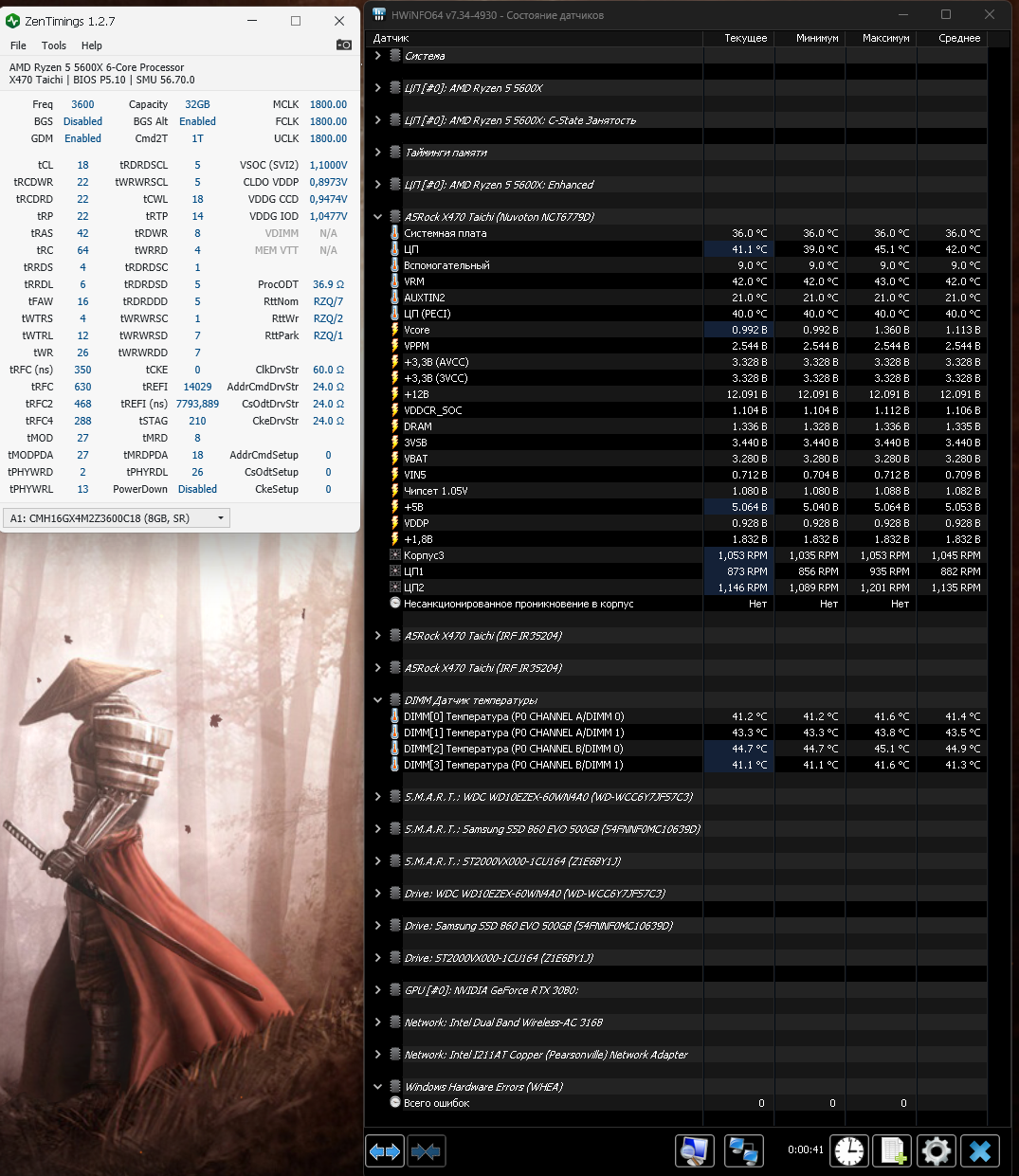This screenshot has width=1019, height=1176.
Task: Click the ZenTimings app icon in title bar
Action: tap(12, 20)
